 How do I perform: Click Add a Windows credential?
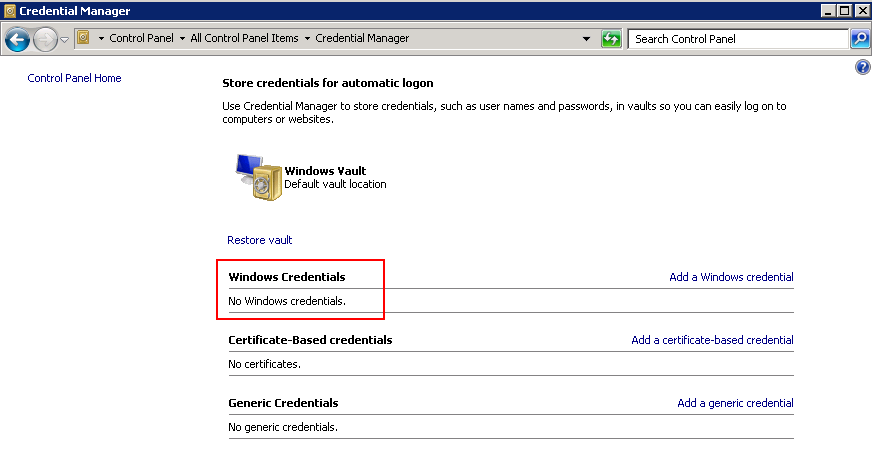tap(731, 277)
